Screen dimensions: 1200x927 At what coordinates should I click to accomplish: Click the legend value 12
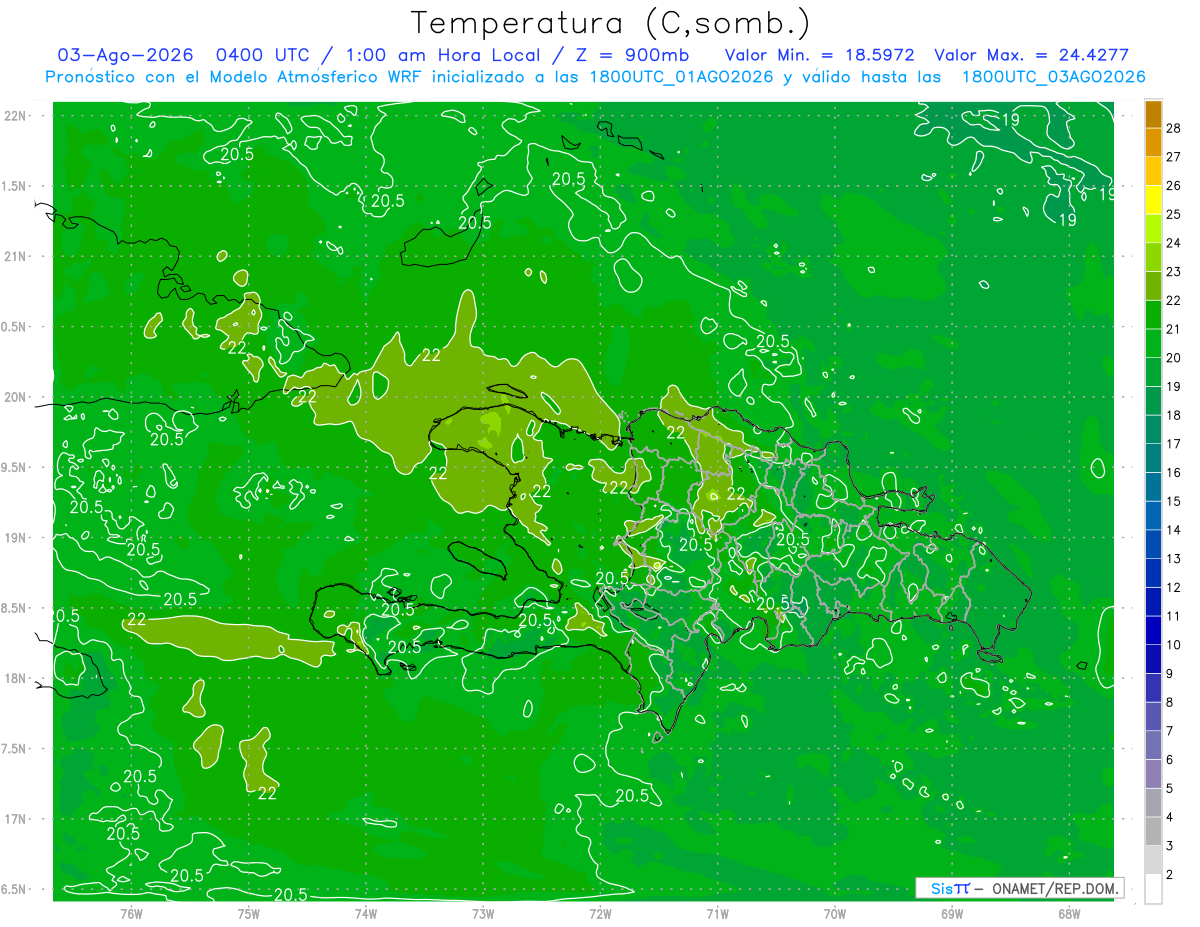1173,587
